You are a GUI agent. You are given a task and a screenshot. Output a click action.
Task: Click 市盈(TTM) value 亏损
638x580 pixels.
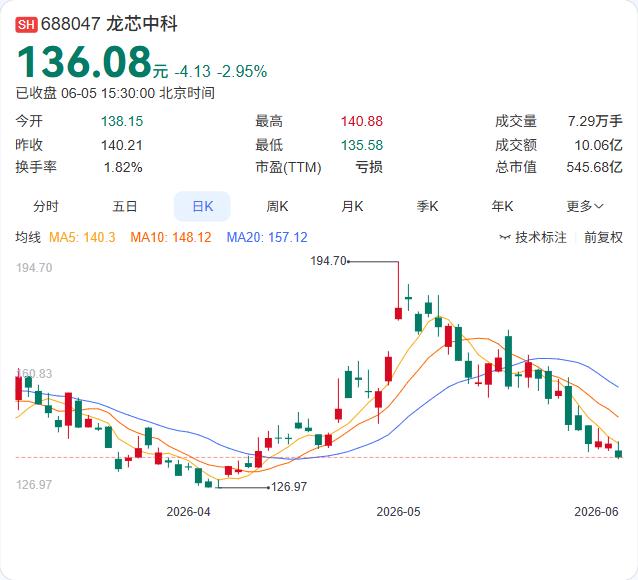(x=369, y=167)
